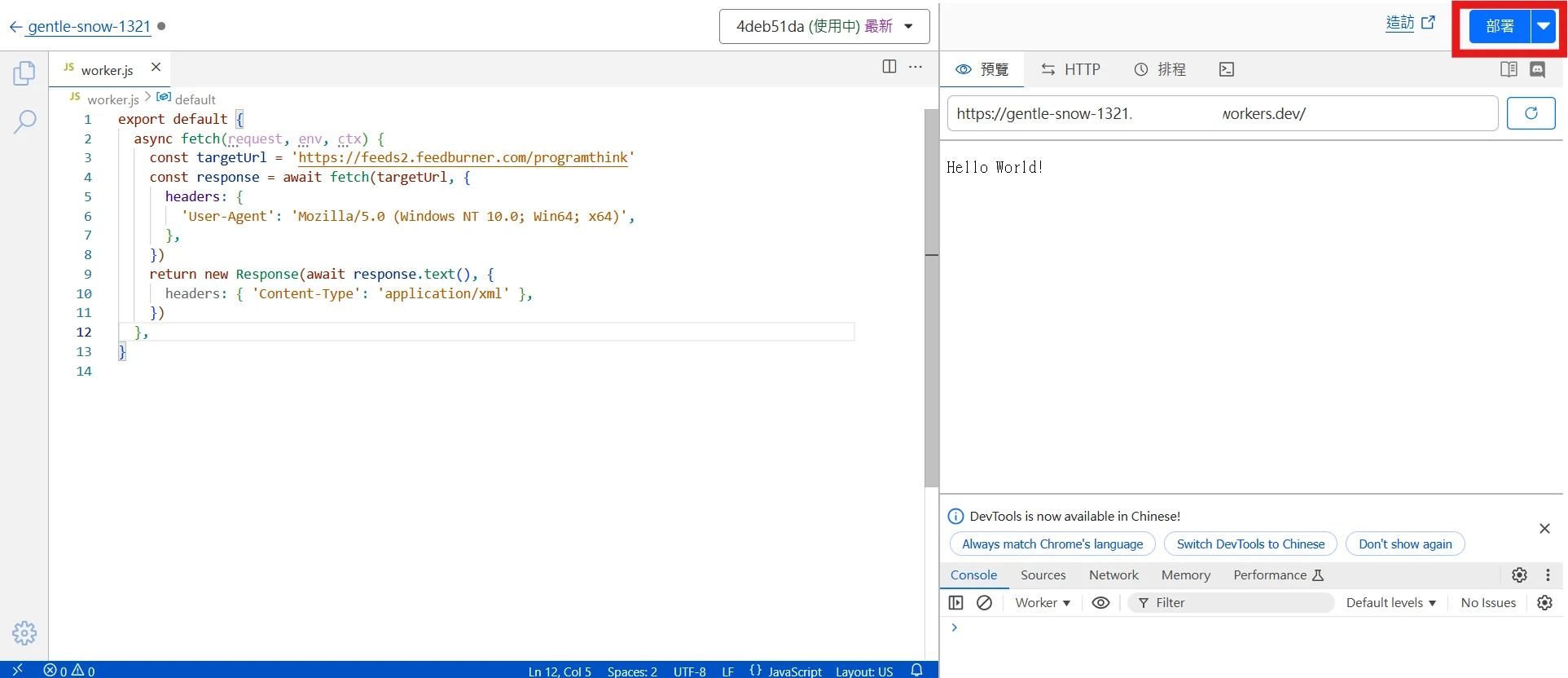Split the editor with the layout icon
Screen dimensions: 1568x678
pyautogui.click(x=889, y=67)
